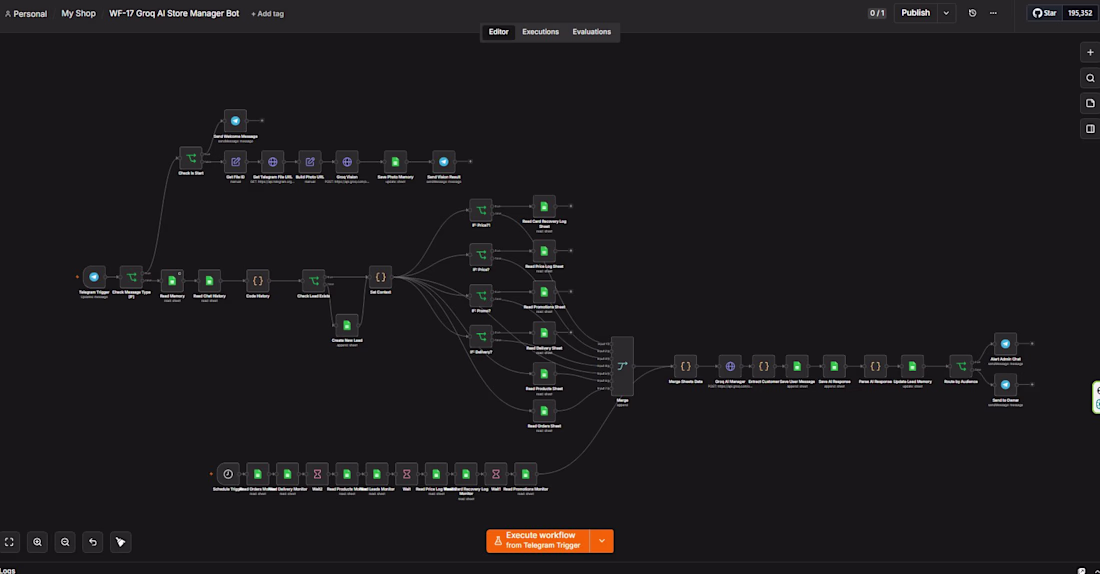Select the Groq AI Manager node
Image resolution: width=1100 pixels, height=574 pixels.
click(730, 366)
